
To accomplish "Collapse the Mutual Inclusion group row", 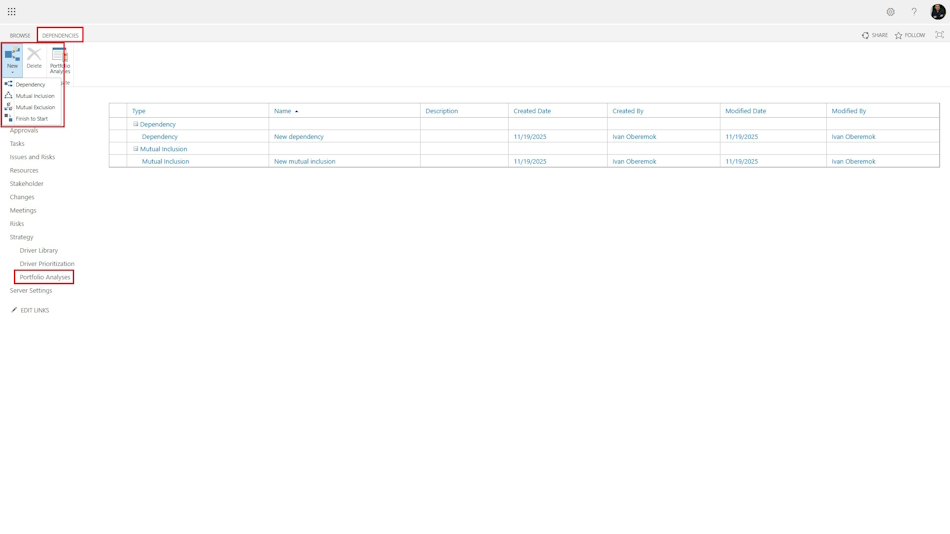I will [x=136, y=149].
